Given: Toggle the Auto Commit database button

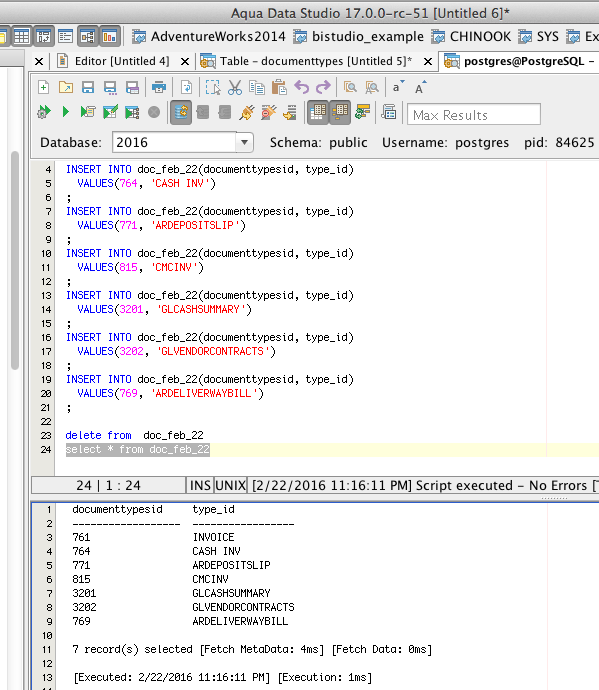Looking at the screenshot, I should pyautogui.click(x=181, y=112).
